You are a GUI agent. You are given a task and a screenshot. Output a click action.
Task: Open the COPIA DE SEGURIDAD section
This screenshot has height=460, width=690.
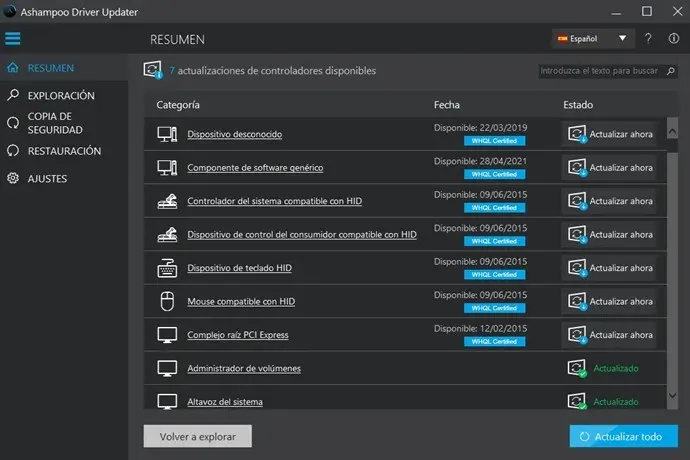point(64,123)
